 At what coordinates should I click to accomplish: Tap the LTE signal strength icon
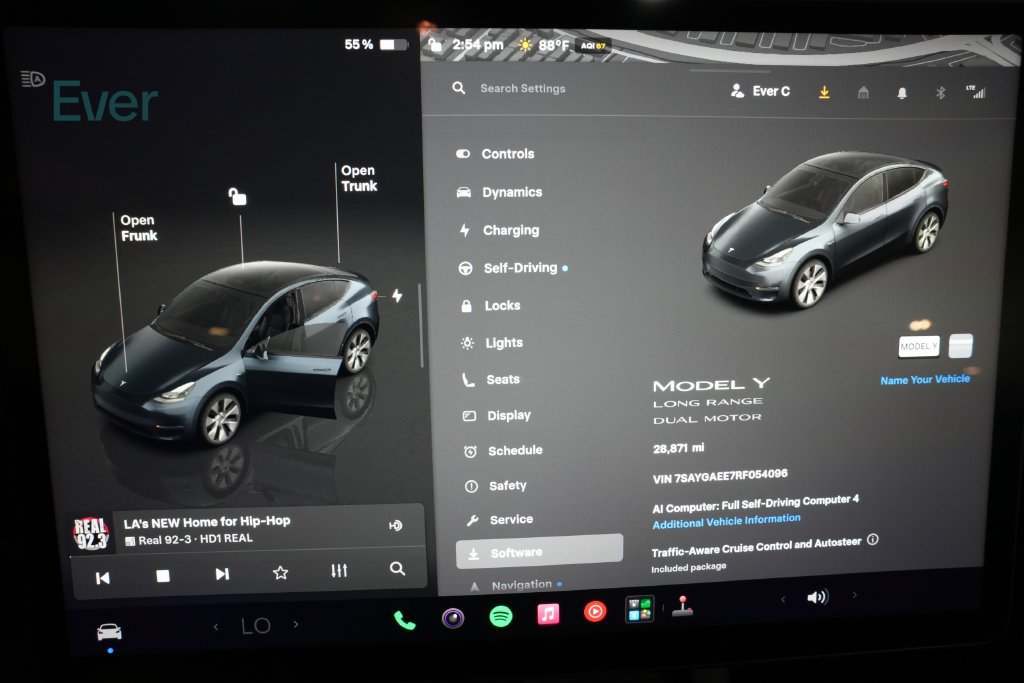pyautogui.click(x=976, y=92)
